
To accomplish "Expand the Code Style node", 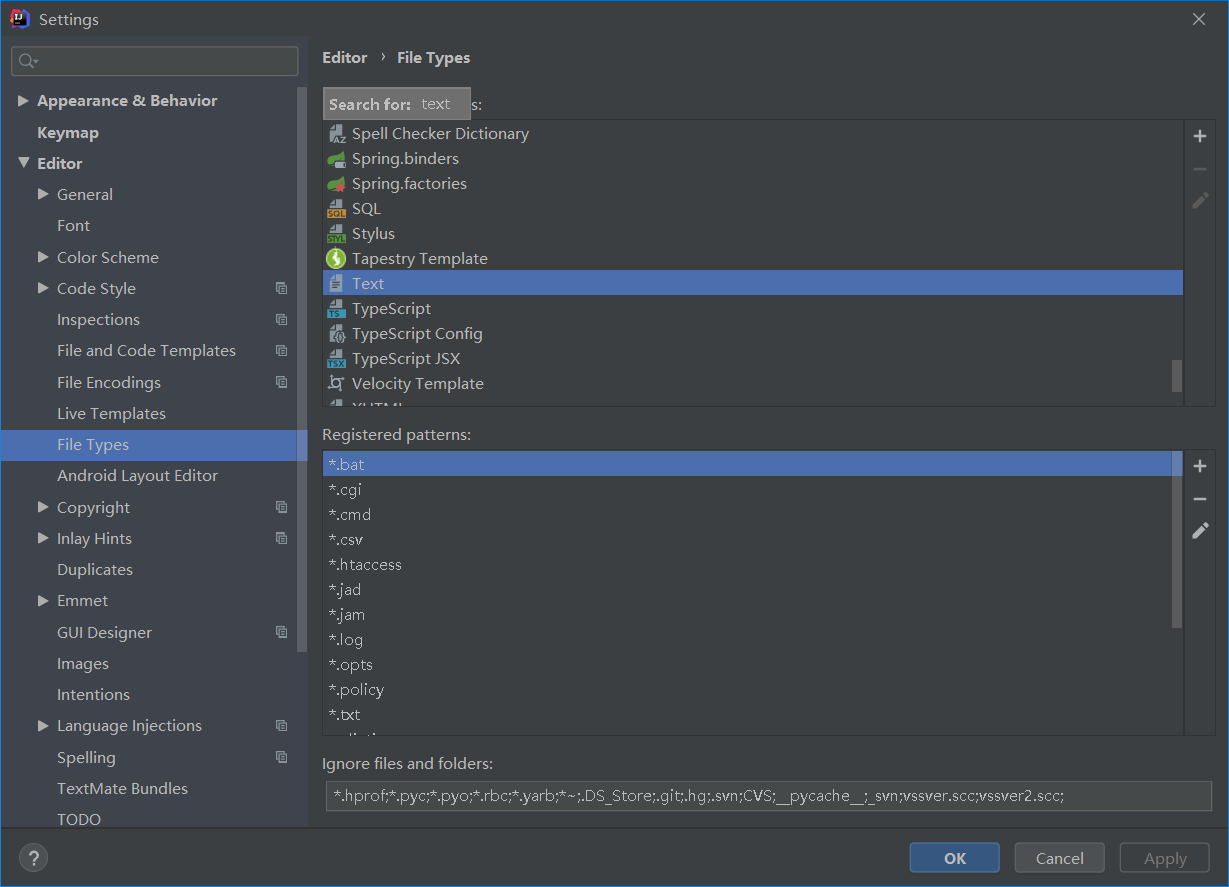I will pos(41,288).
